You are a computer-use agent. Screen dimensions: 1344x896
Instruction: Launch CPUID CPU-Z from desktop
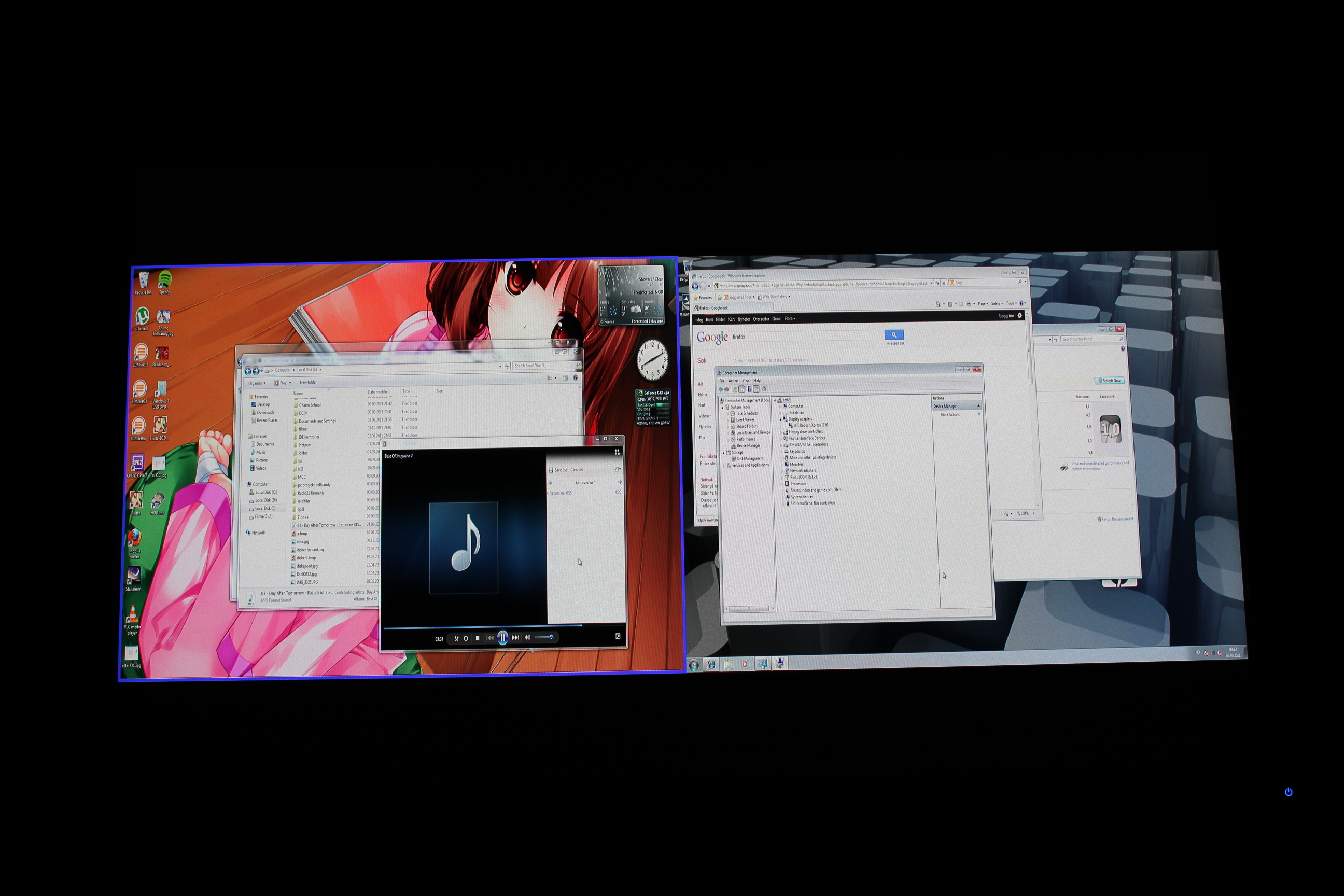[137, 466]
